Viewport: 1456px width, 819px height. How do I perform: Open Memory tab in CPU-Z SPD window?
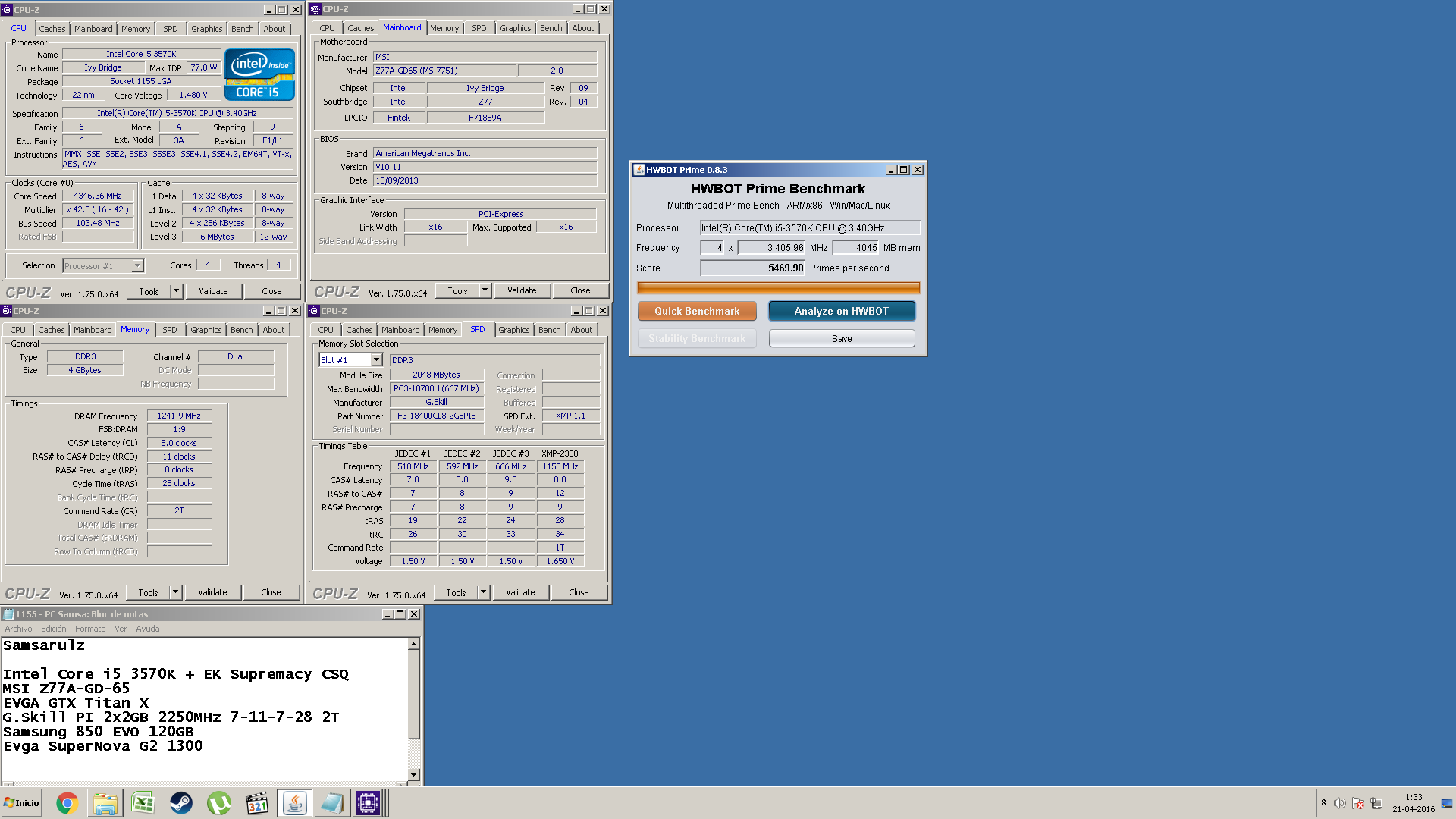(443, 330)
